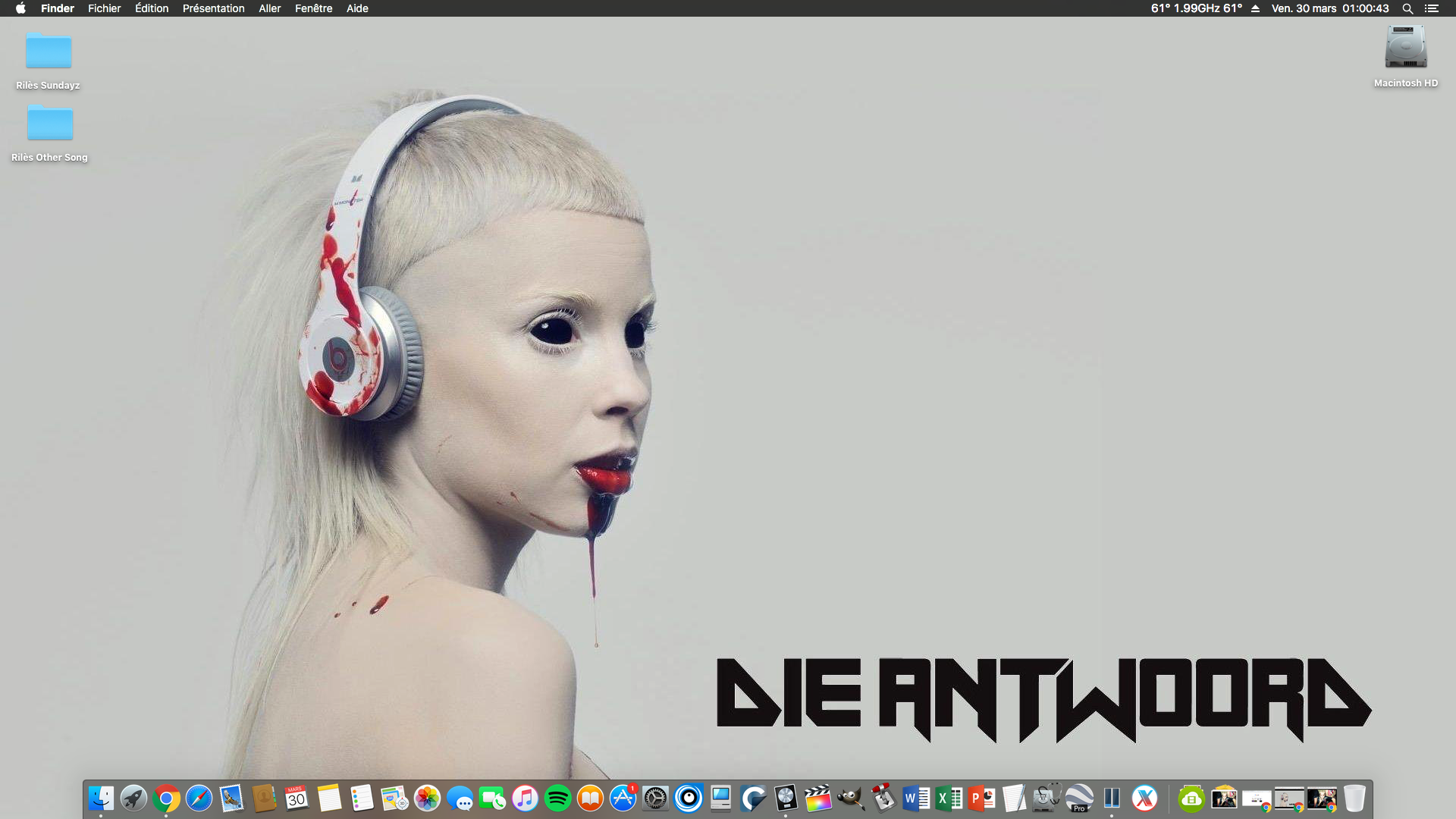
Task: Open the Apple menu
Action: point(20,8)
